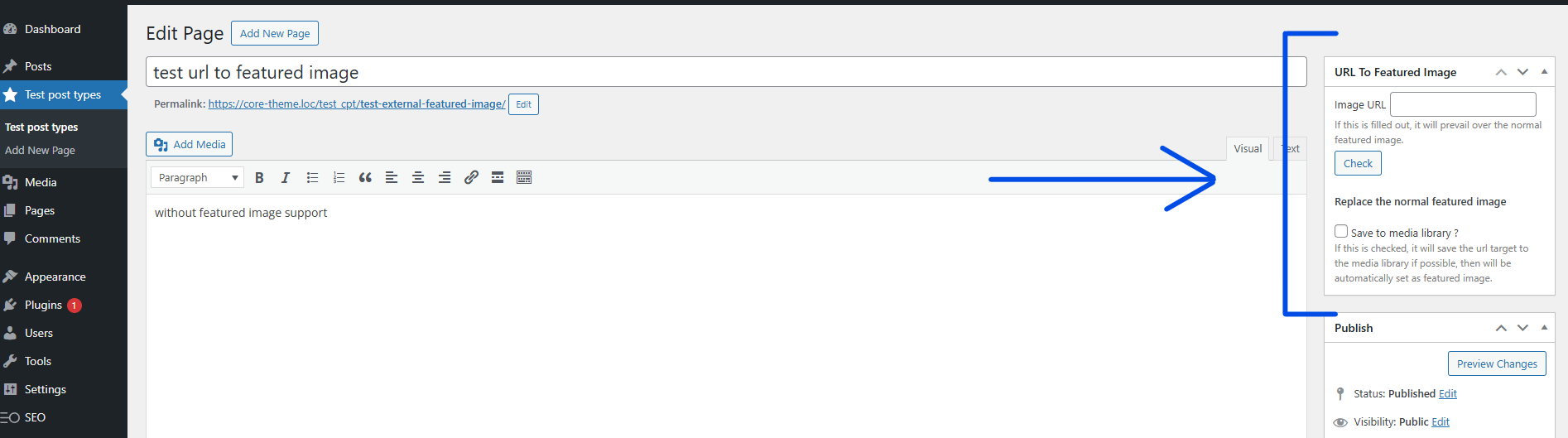This screenshot has height=438, width=1568.
Task: Toggle the editor toolbar kitchen sink
Action: (524, 178)
